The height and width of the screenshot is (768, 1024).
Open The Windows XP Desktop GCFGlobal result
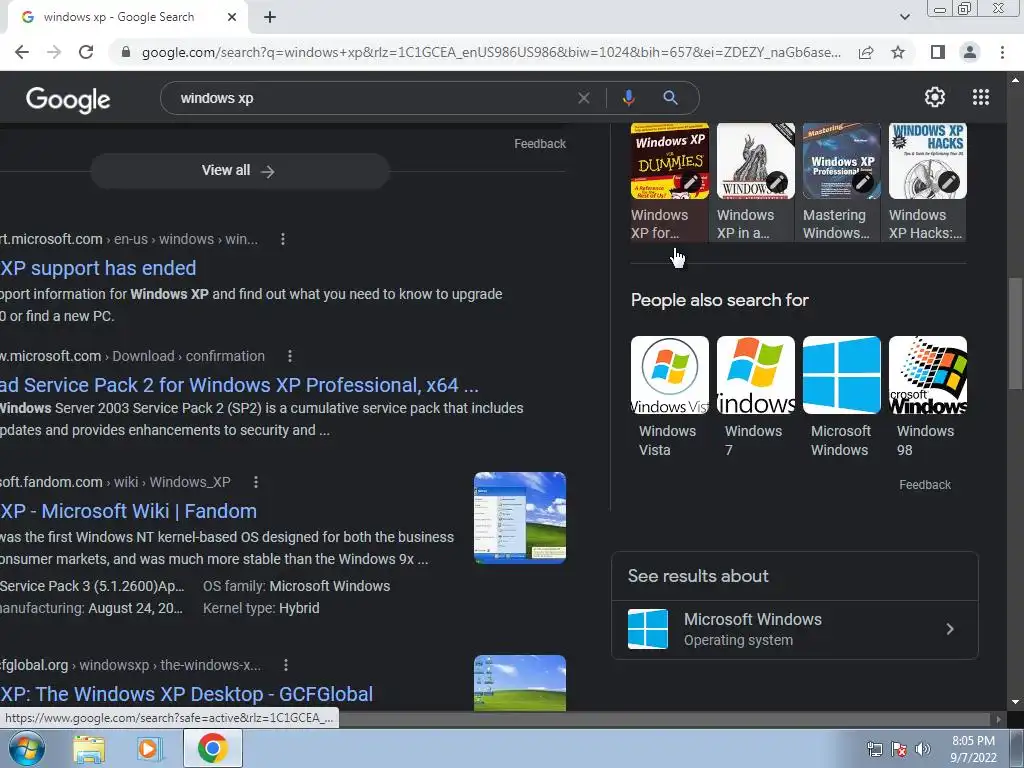(x=186, y=694)
